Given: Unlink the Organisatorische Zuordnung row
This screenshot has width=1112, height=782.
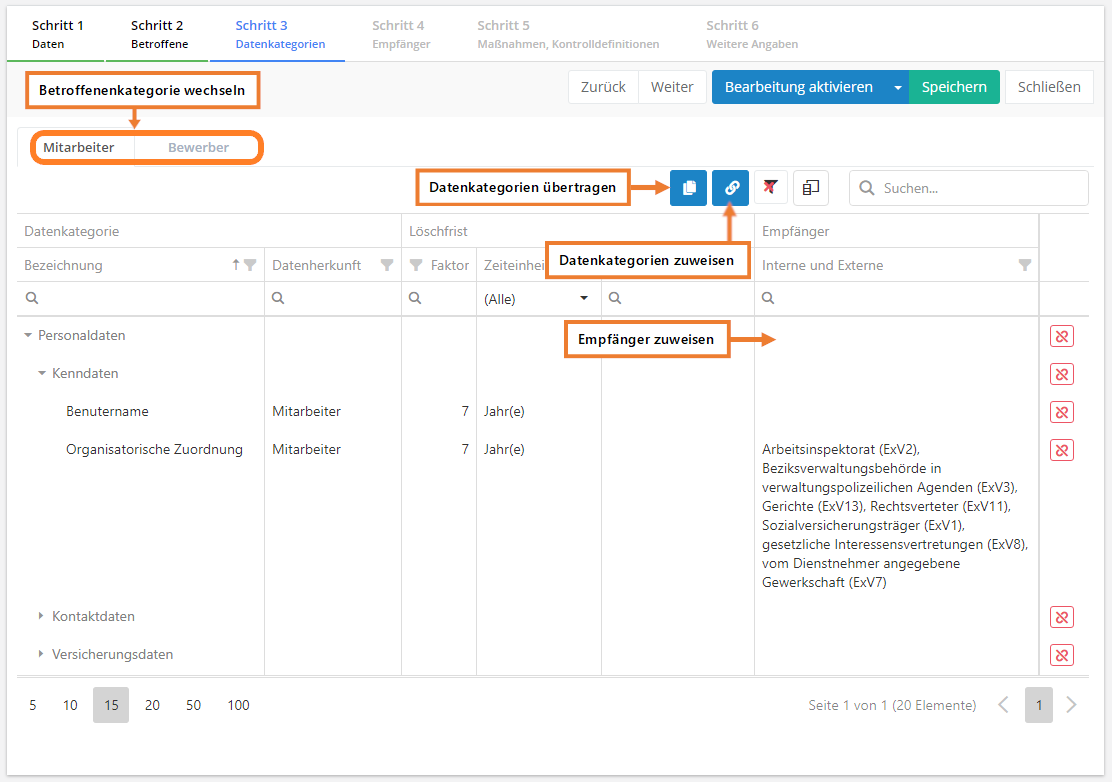Looking at the screenshot, I should pyautogui.click(x=1061, y=450).
